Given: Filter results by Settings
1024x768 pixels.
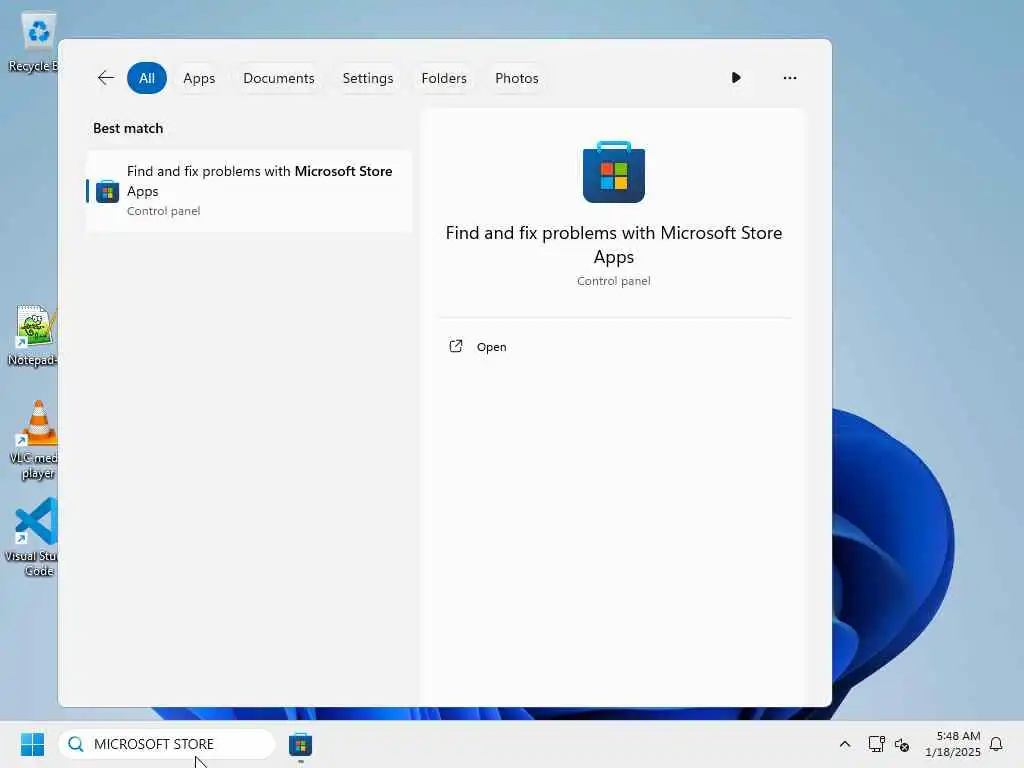Looking at the screenshot, I should (368, 78).
